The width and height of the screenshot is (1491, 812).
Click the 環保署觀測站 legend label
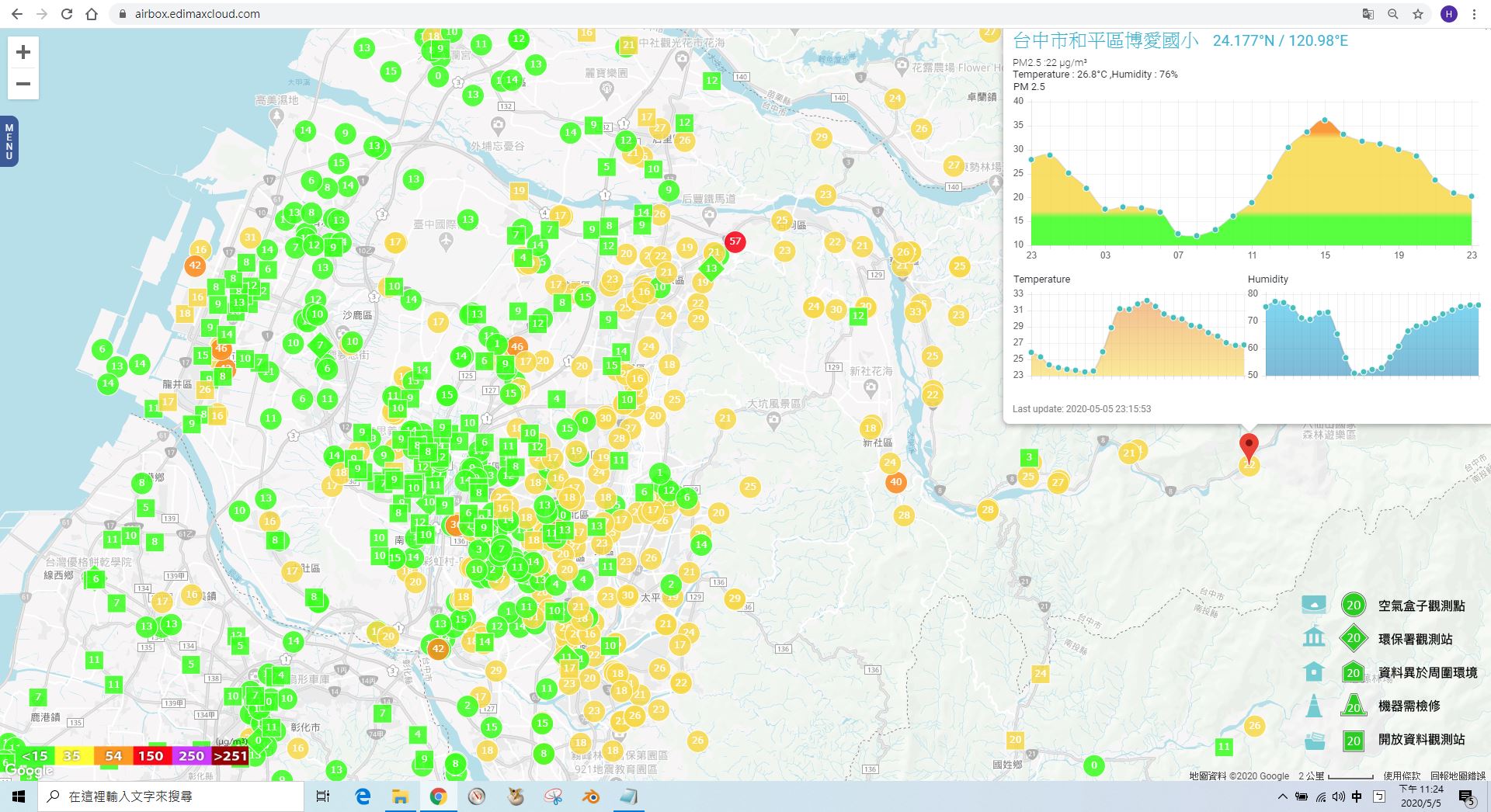pyautogui.click(x=1415, y=639)
